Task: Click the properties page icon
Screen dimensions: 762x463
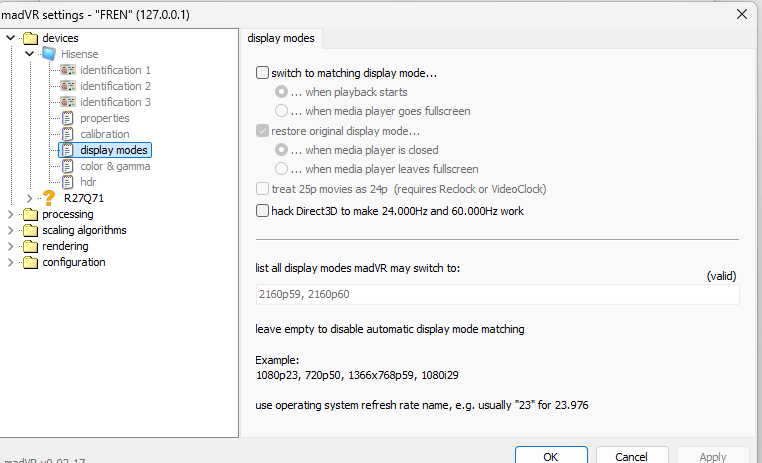Action: tap(68, 118)
